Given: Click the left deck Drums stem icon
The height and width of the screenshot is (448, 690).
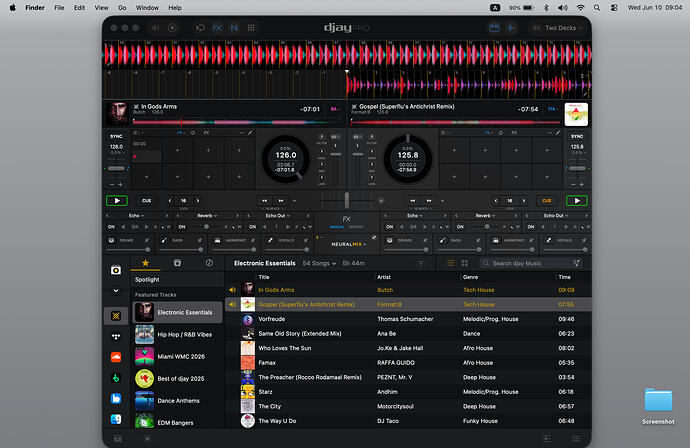Looking at the screenshot, I should (x=111, y=240).
